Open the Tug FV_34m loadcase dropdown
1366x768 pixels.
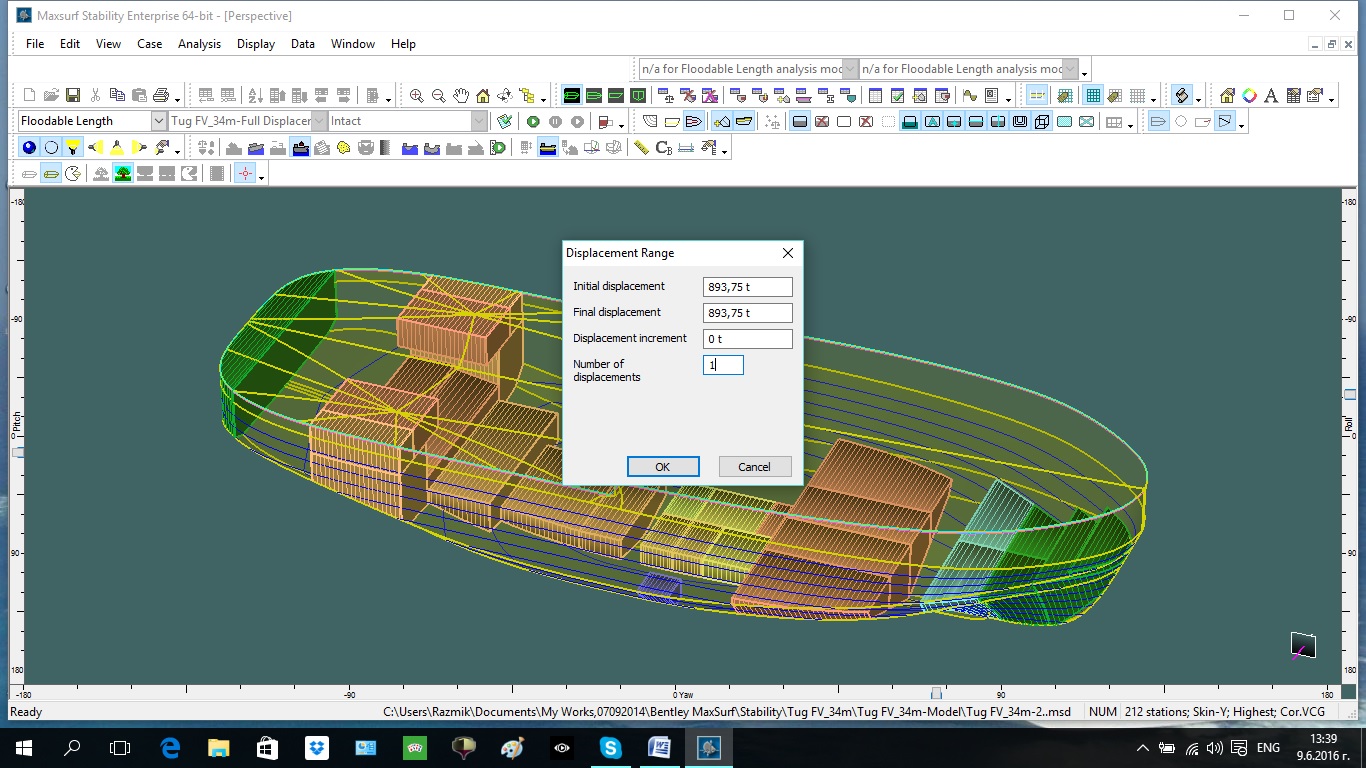pyautogui.click(x=319, y=121)
